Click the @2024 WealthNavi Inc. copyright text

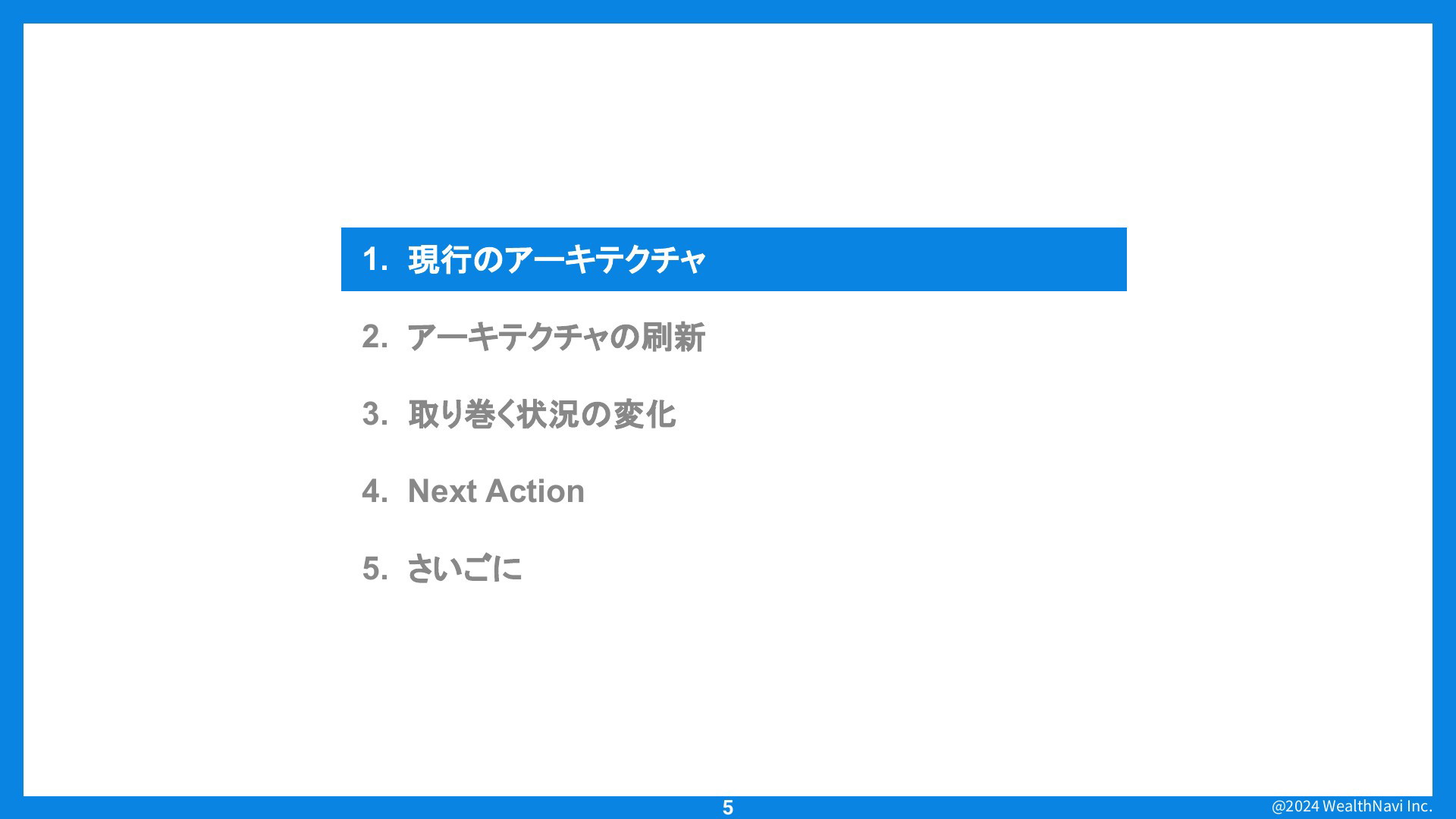tap(1351, 806)
